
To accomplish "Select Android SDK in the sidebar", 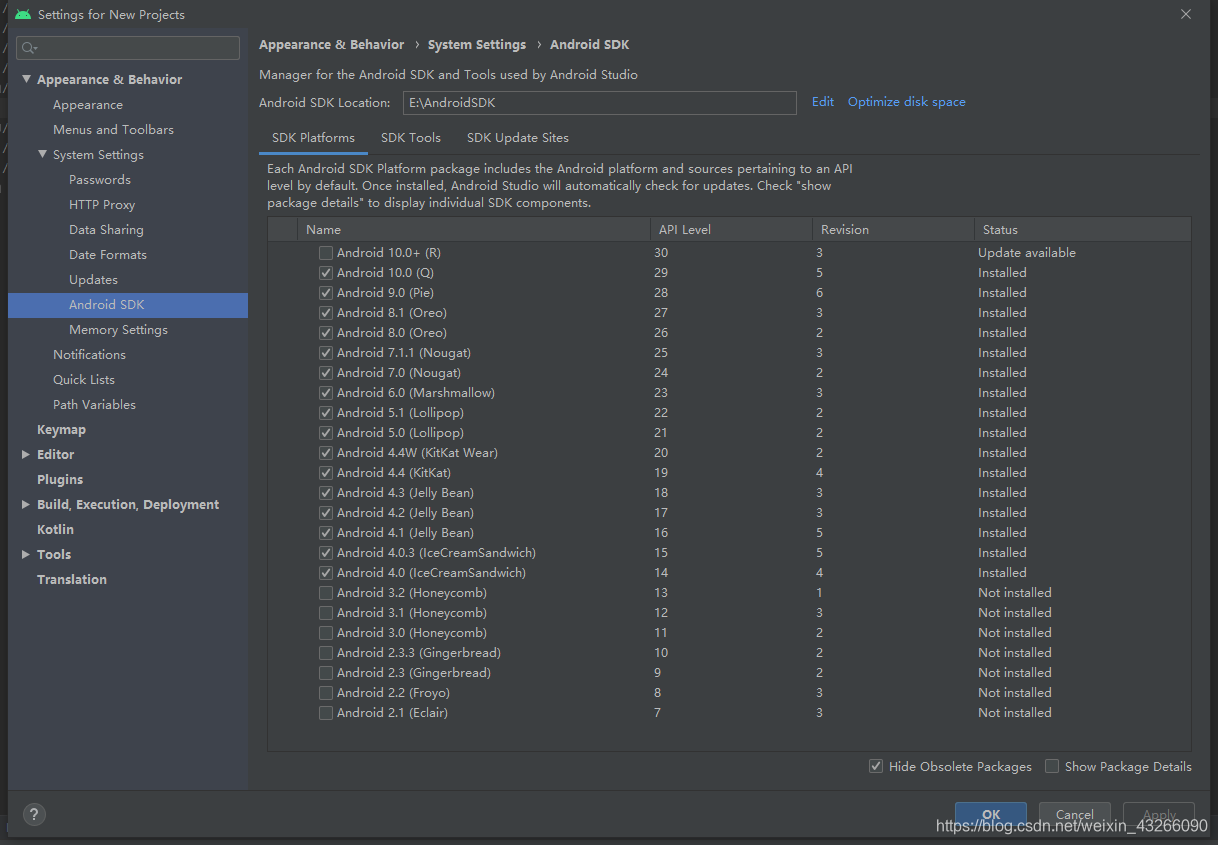I will [128, 305].
